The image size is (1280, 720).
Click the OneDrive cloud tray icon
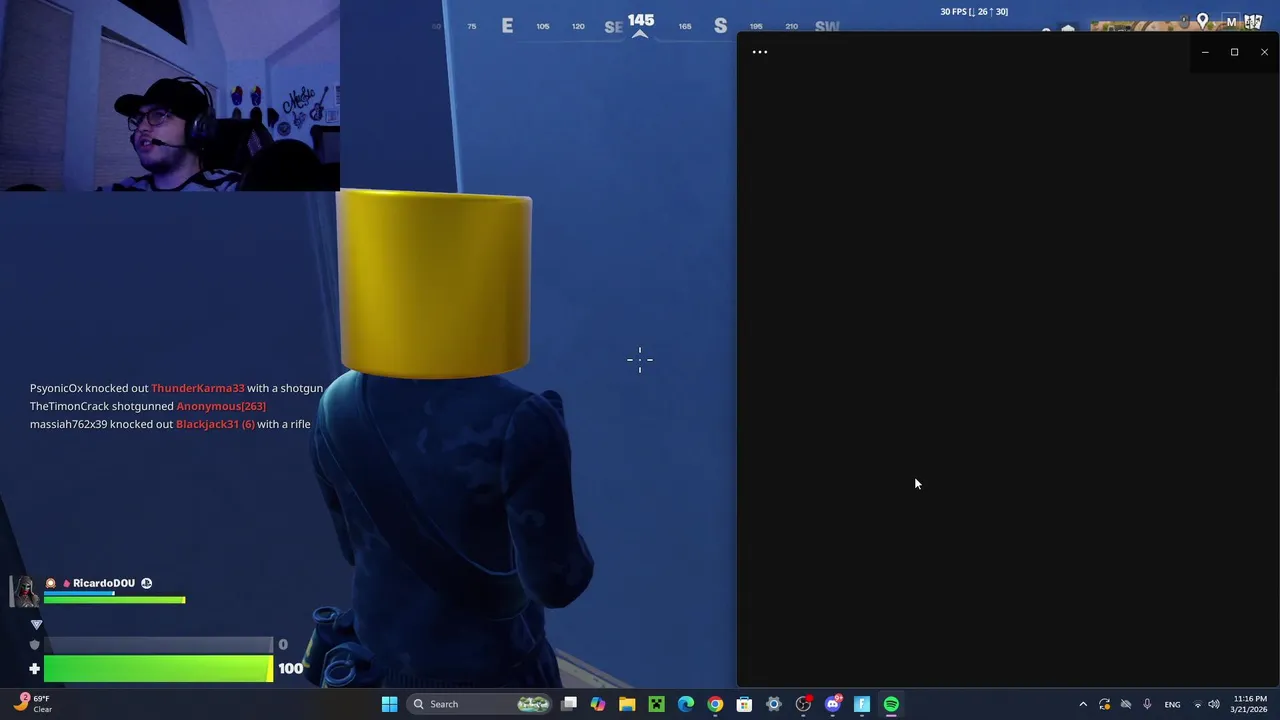1126,704
